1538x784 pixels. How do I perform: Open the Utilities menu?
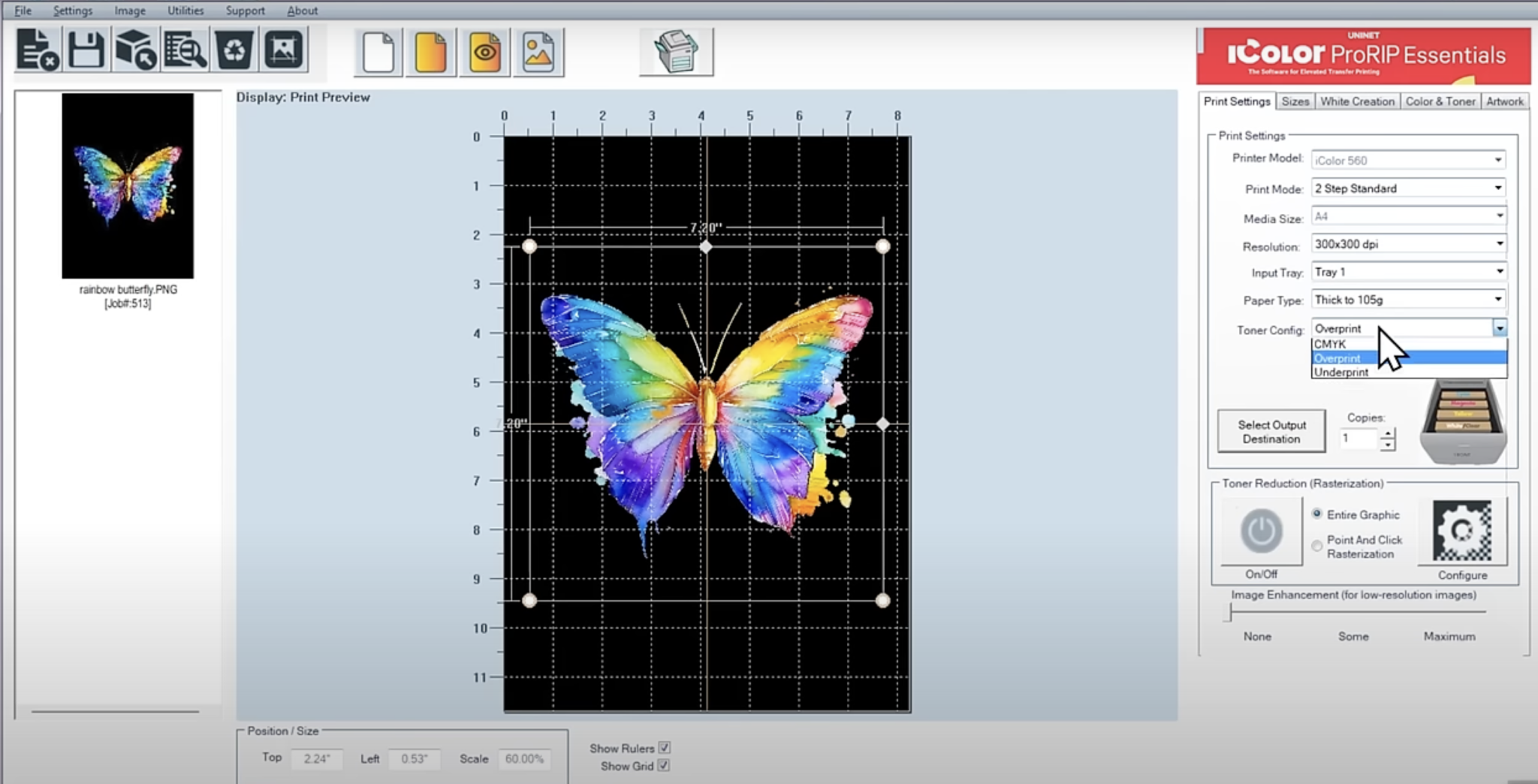pyautogui.click(x=185, y=11)
